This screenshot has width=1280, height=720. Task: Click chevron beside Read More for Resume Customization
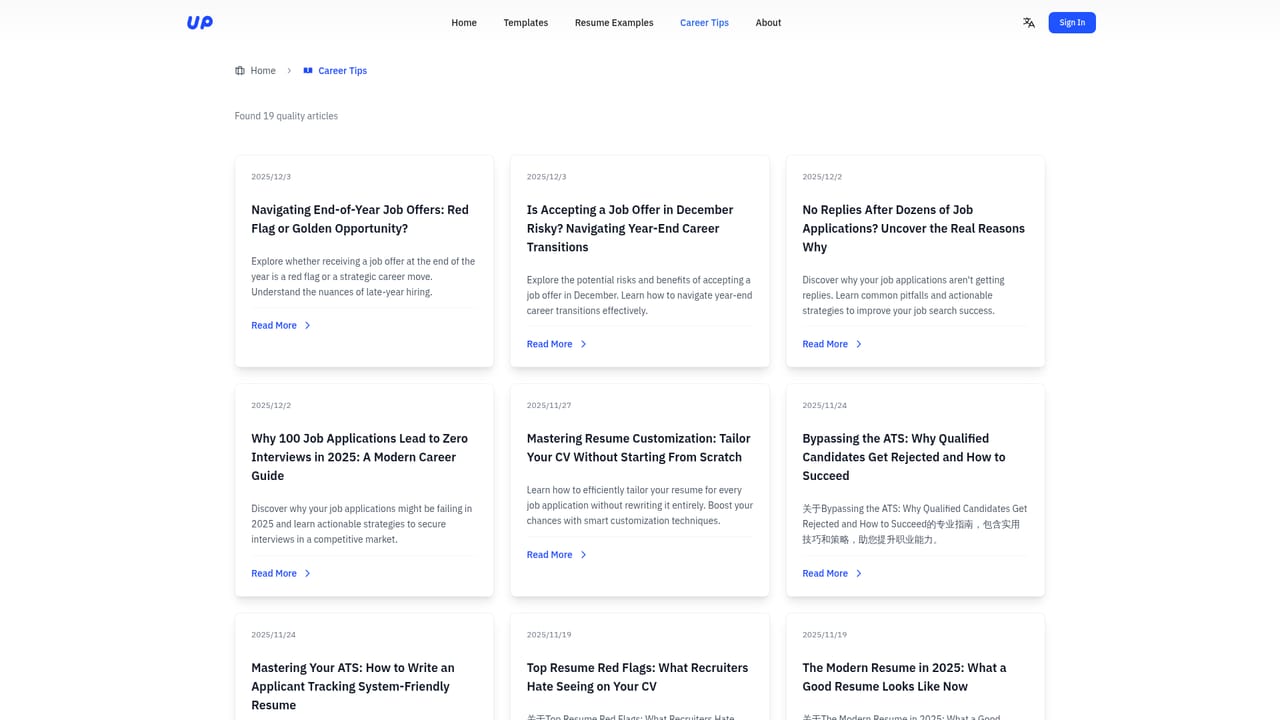(x=583, y=555)
